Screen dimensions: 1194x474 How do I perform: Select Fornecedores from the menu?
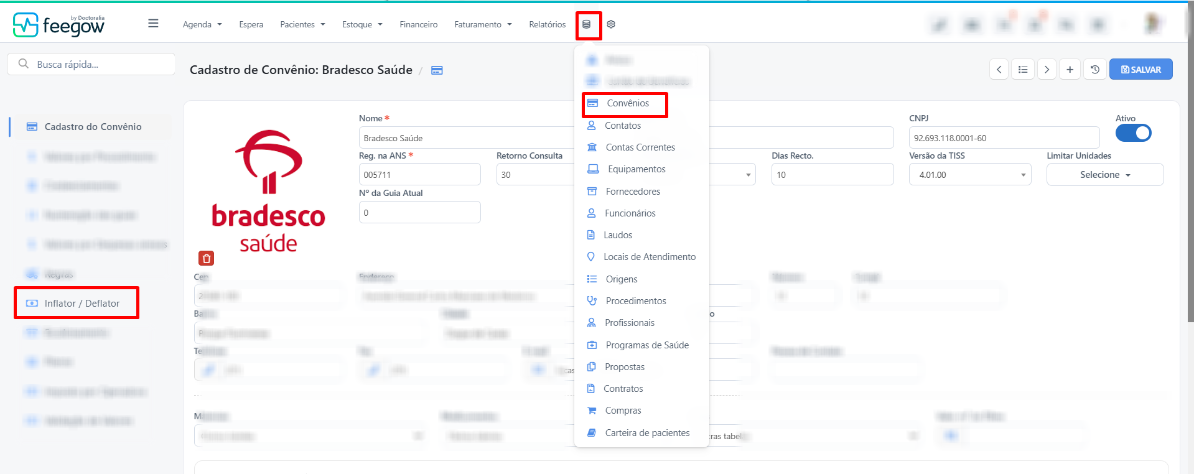click(633, 191)
